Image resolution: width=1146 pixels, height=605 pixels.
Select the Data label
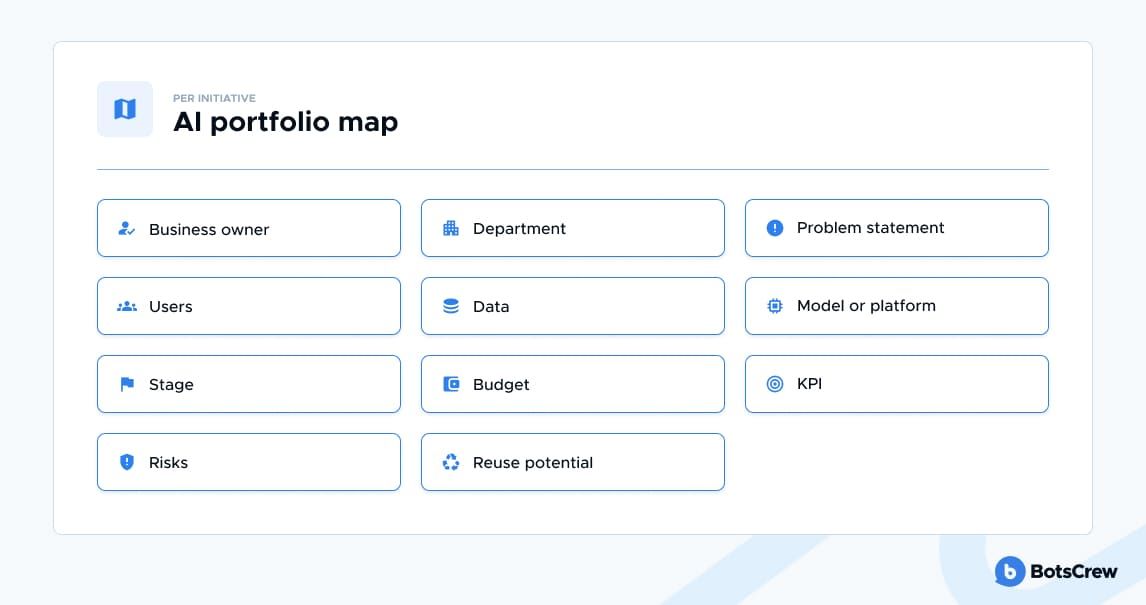pos(491,307)
